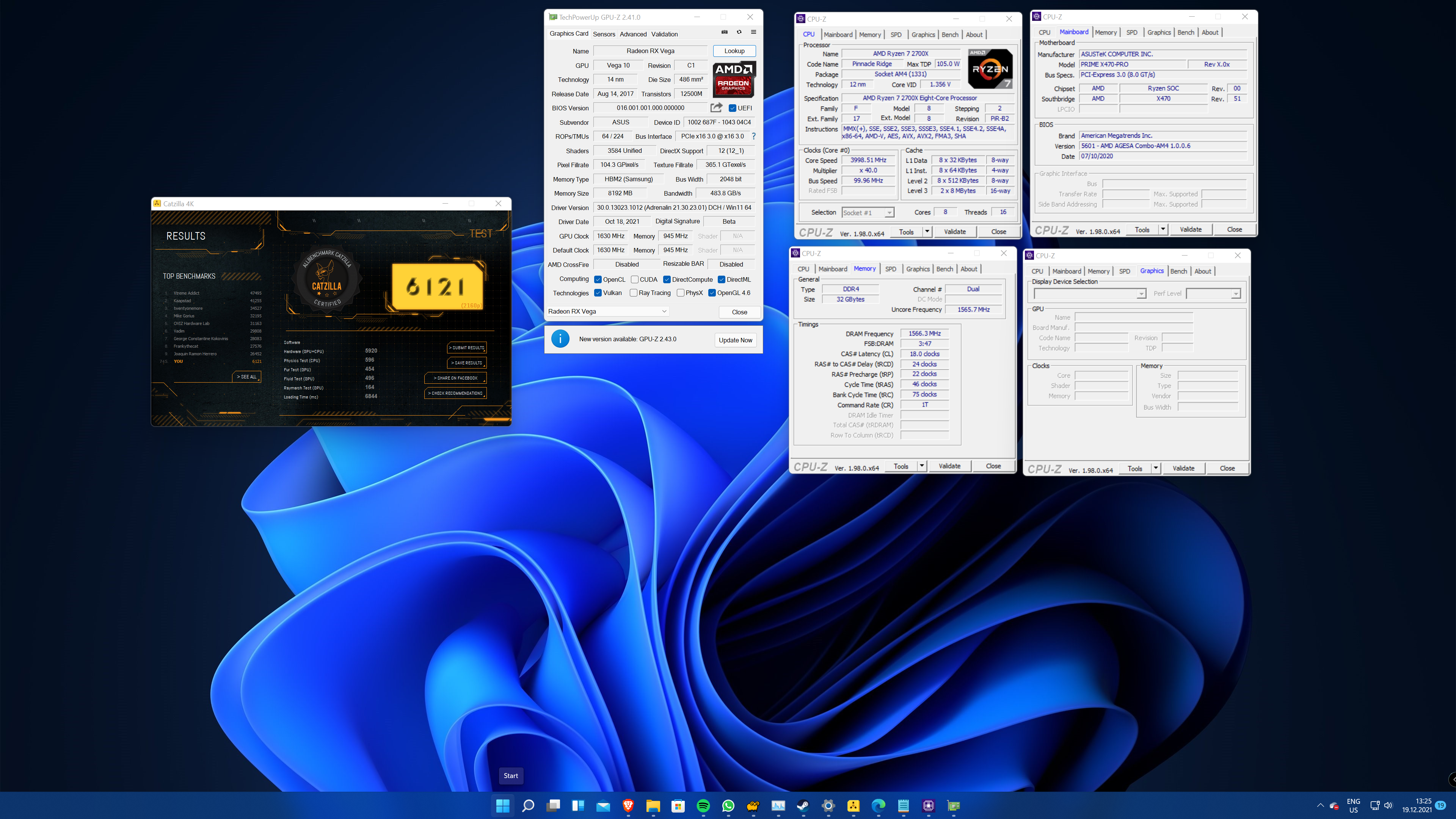Open Bench tab in the CPU-Z CPU window

click(x=949, y=35)
